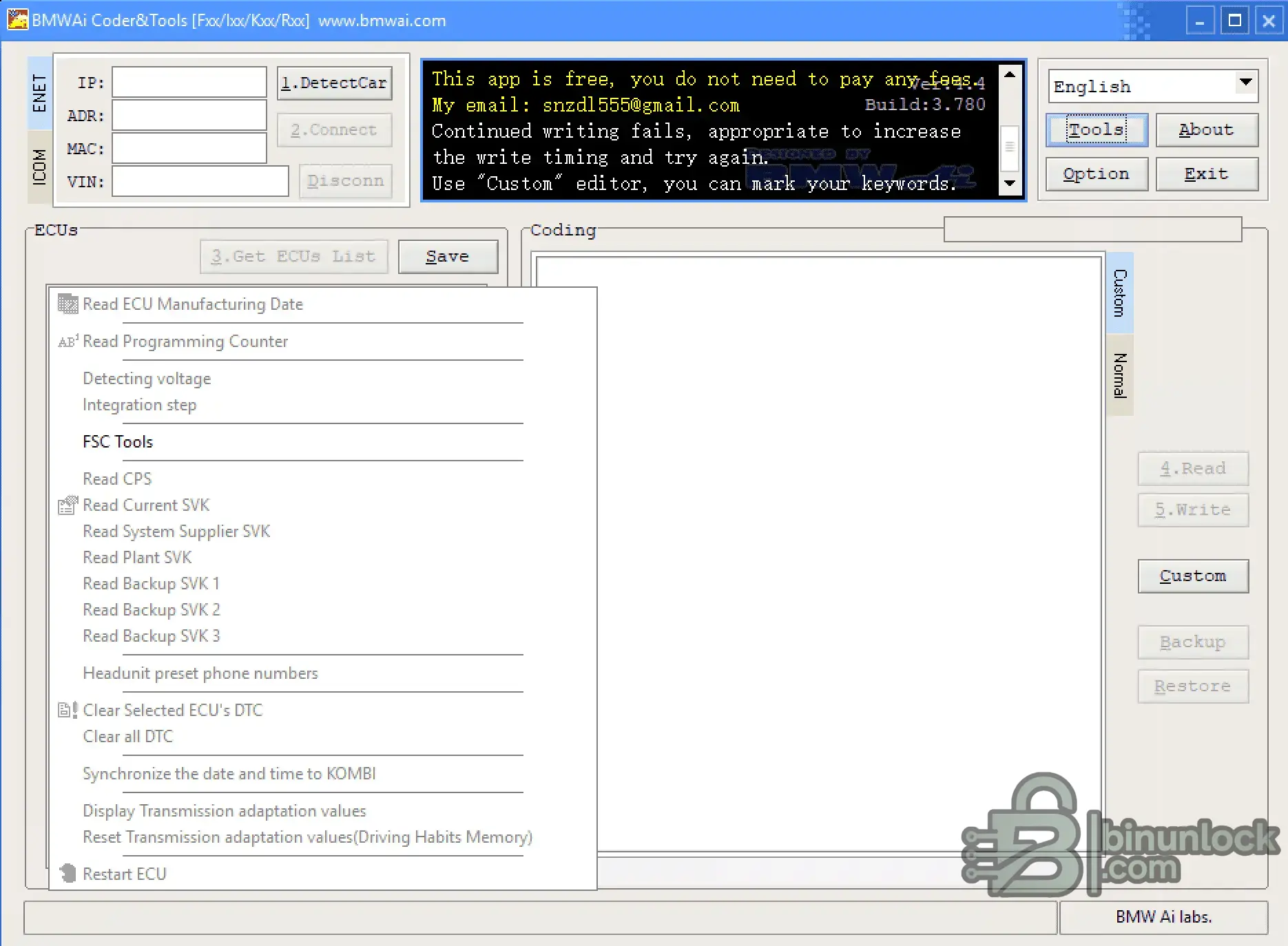Click the message box scrollbar thumb
The height and width of the screenshot is (946, 1288).
pos(1009,147)
